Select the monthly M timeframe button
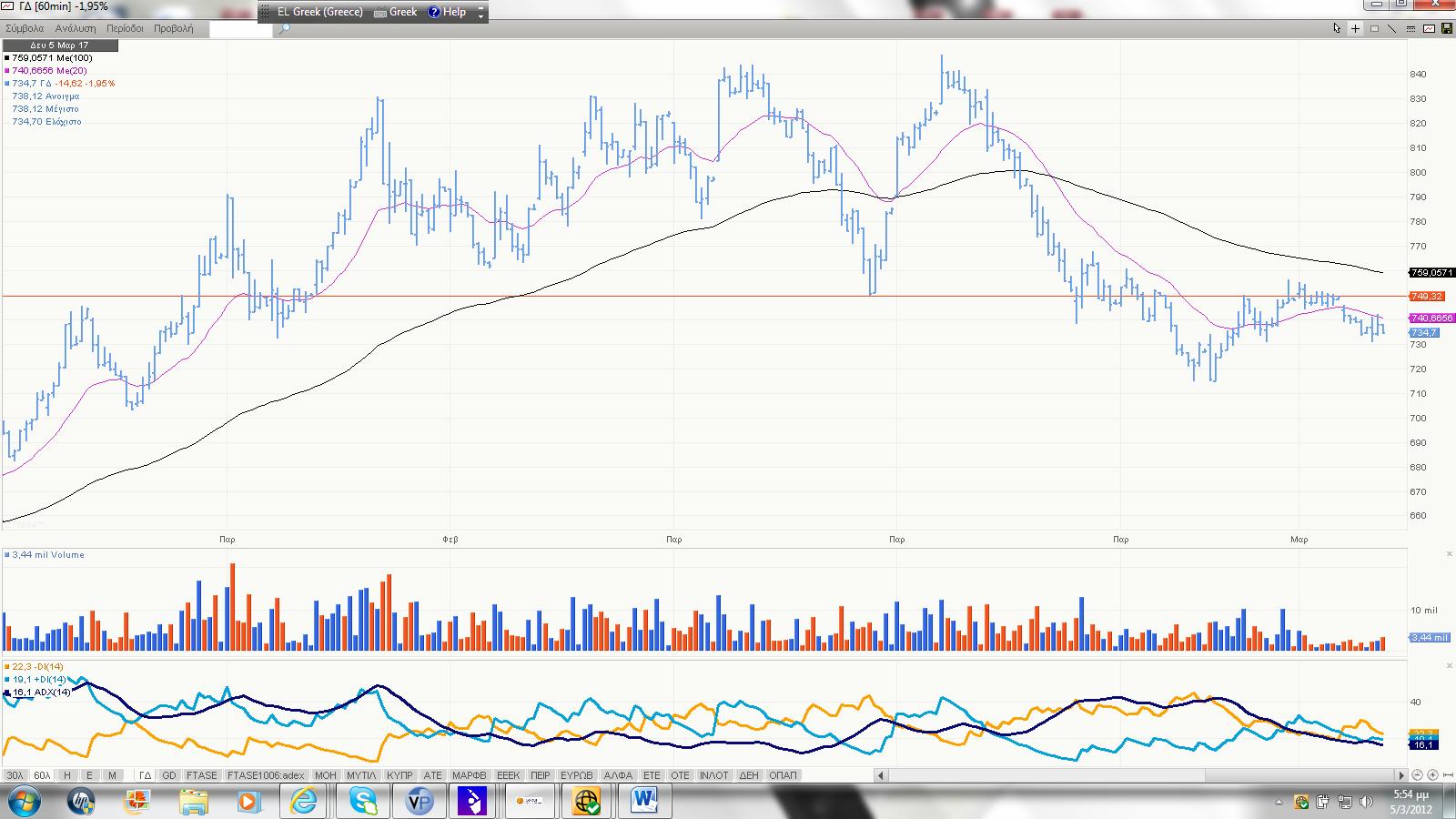Viewport: 1456px width, 819px height. tap(112, 775)
